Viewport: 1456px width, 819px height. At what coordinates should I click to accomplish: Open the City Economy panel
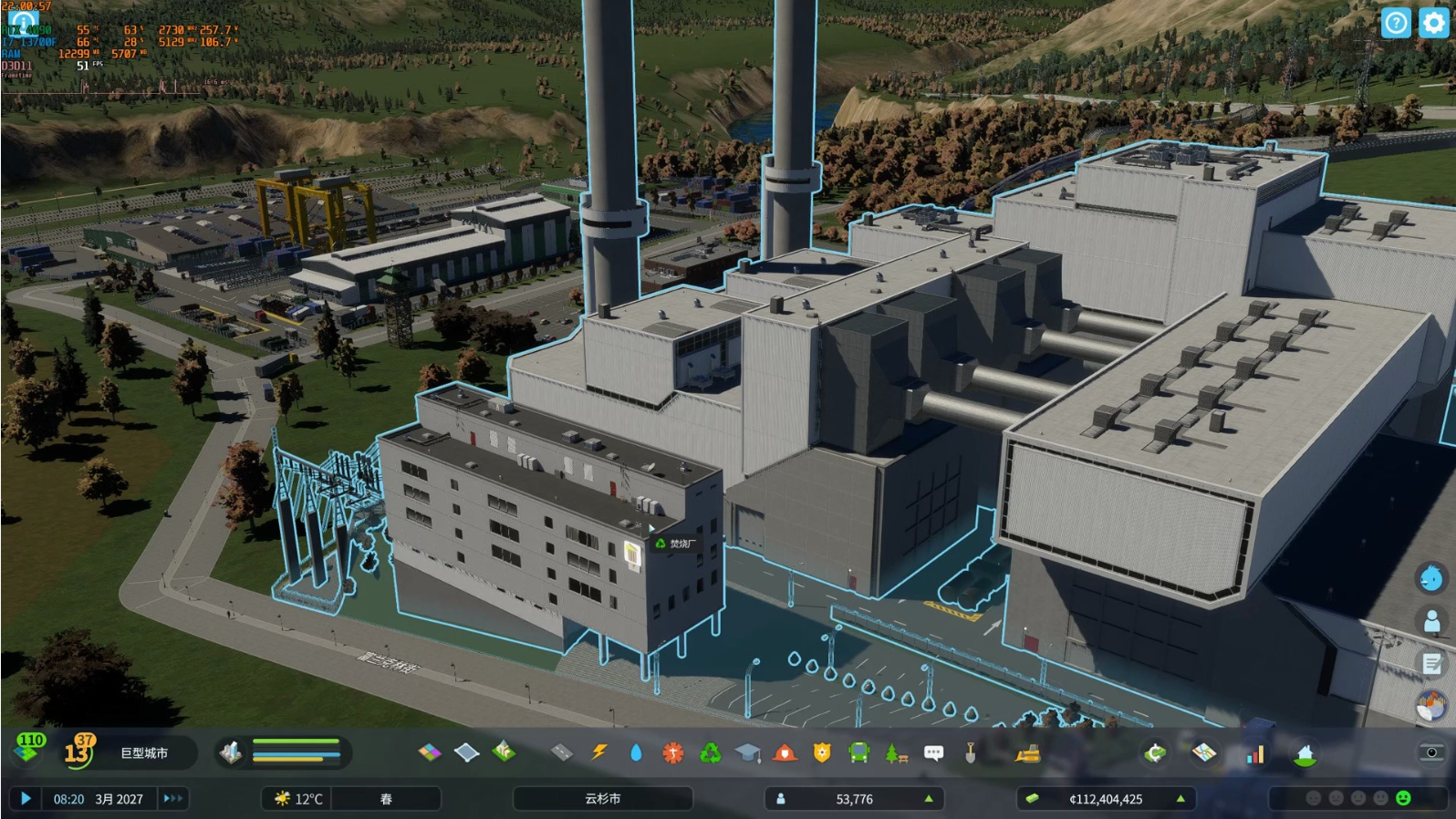click(1155, 752)
